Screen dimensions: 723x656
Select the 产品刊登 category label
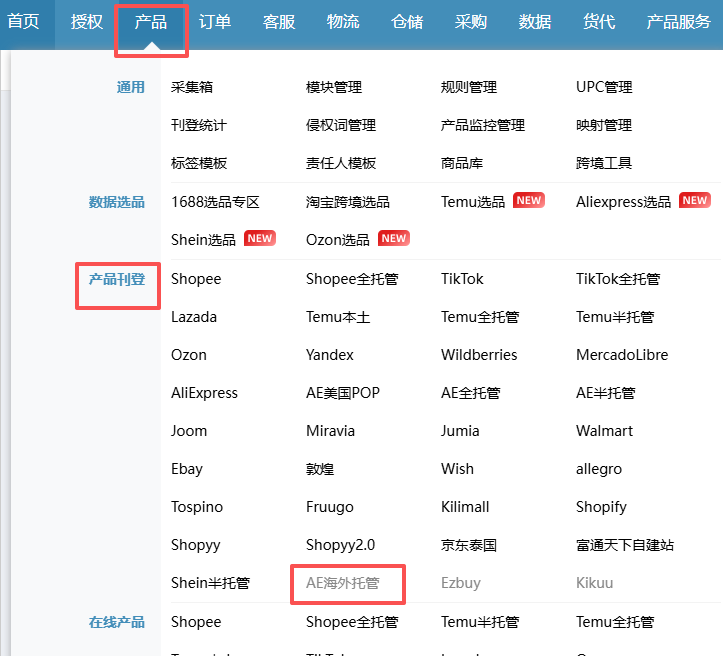pos(117,279)
